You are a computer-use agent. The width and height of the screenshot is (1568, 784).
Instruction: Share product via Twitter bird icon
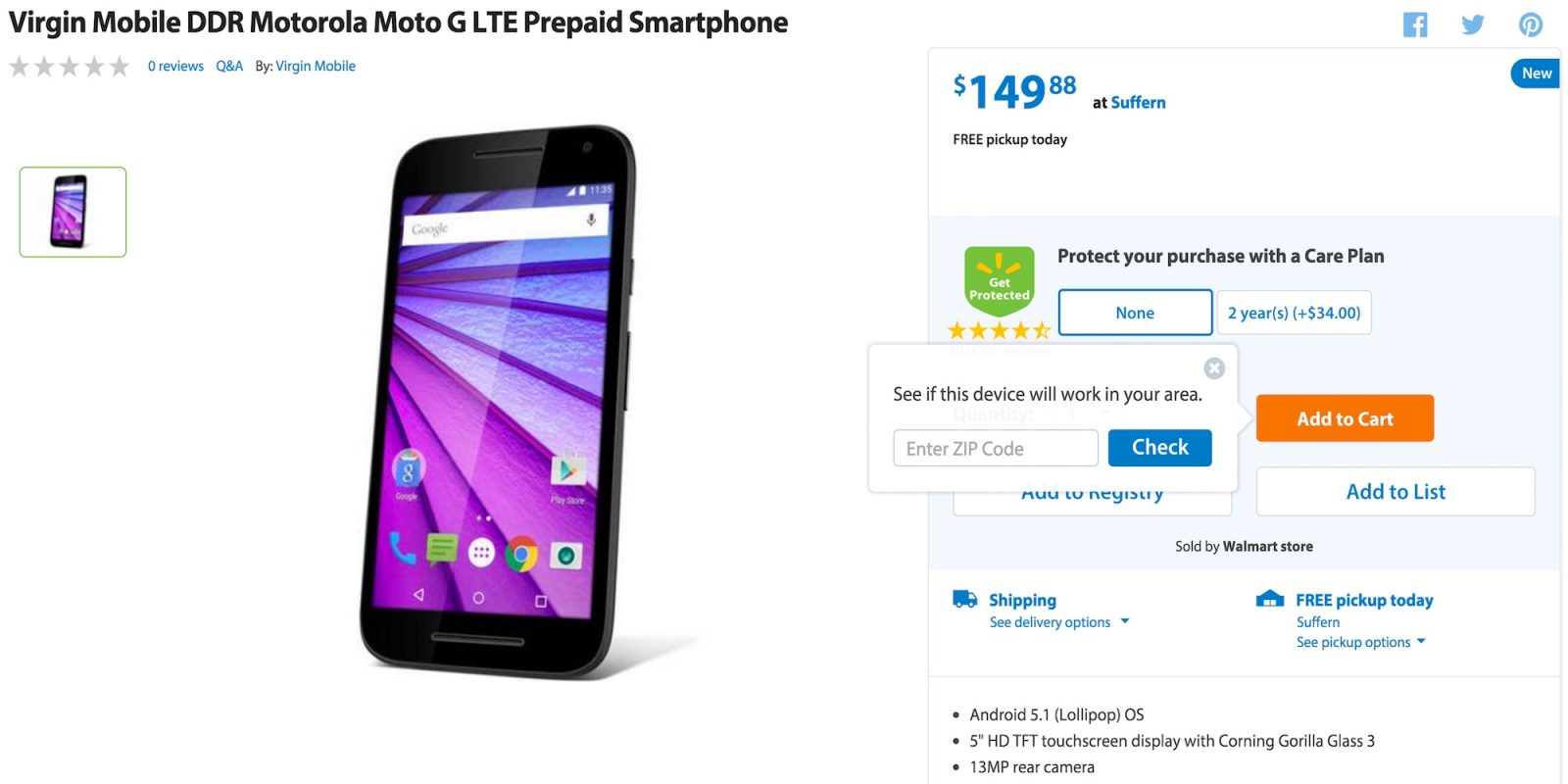1473,24
